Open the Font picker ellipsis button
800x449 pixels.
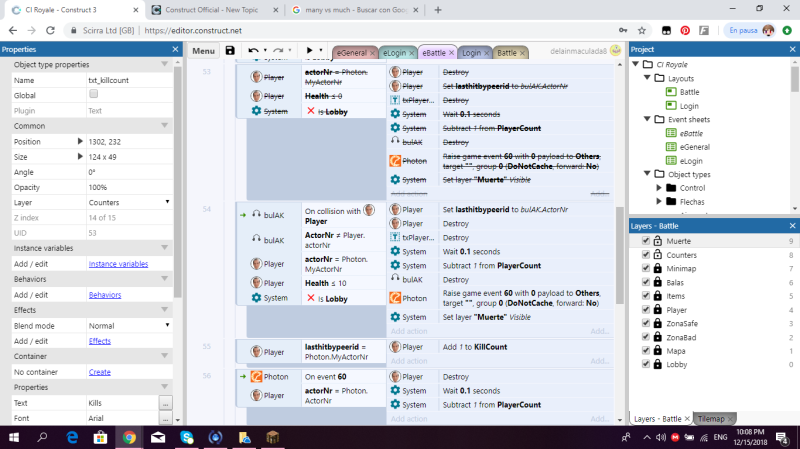tap(165, 418)
